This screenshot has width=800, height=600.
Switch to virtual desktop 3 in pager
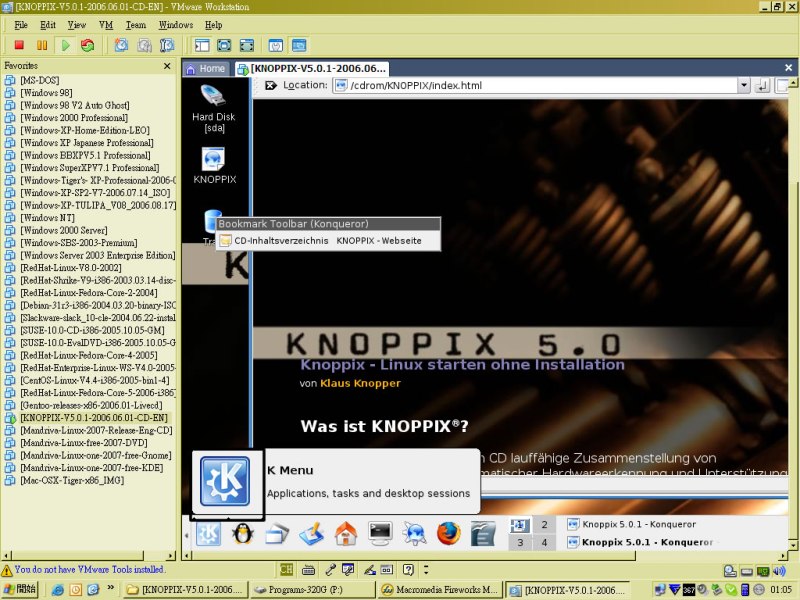coord(520,542)
